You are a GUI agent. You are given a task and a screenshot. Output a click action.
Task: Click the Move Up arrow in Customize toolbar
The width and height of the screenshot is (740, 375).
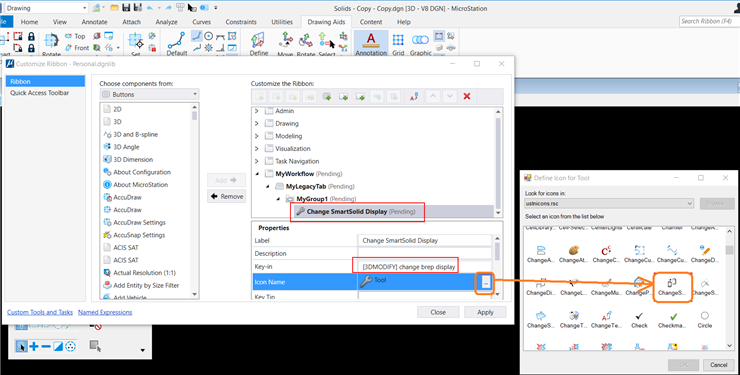[x=433, y=96]
